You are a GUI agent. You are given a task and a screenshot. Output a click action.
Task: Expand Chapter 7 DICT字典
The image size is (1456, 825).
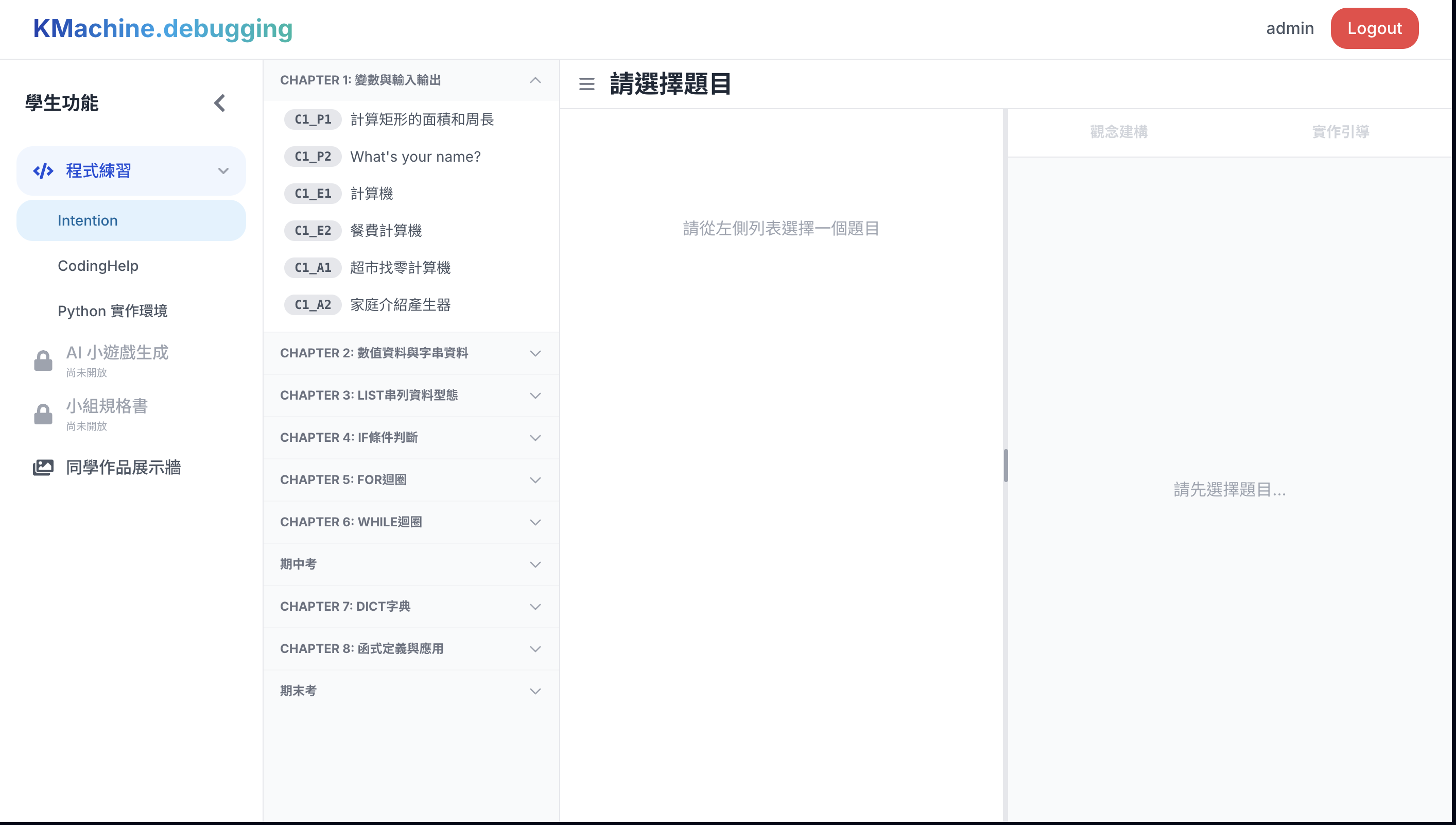[411, 606]
